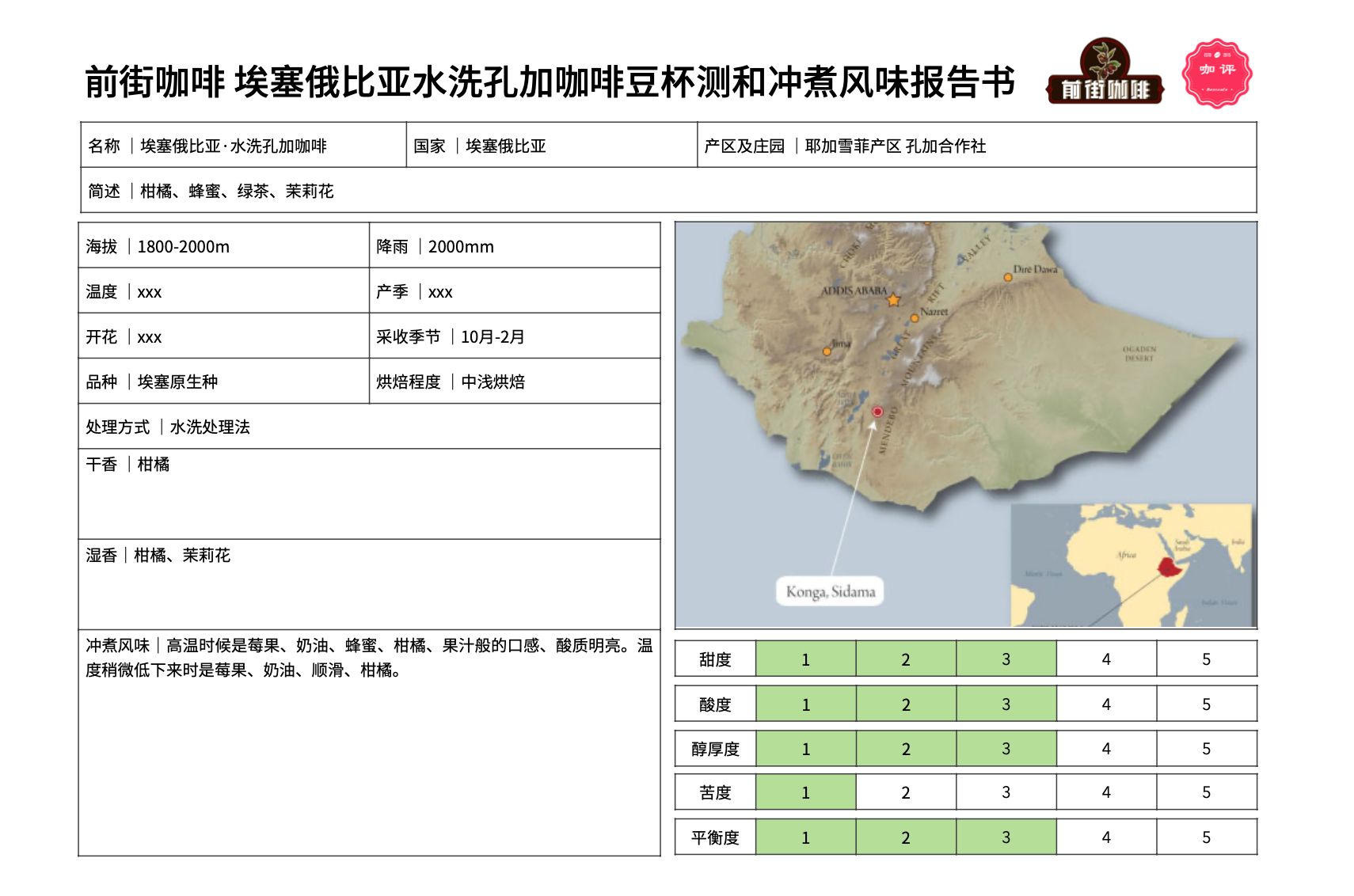Click the 采收季节 10月-2月 cell
Image resolution: width=1354 pixels, height=896 pixels.
[515, 336]
